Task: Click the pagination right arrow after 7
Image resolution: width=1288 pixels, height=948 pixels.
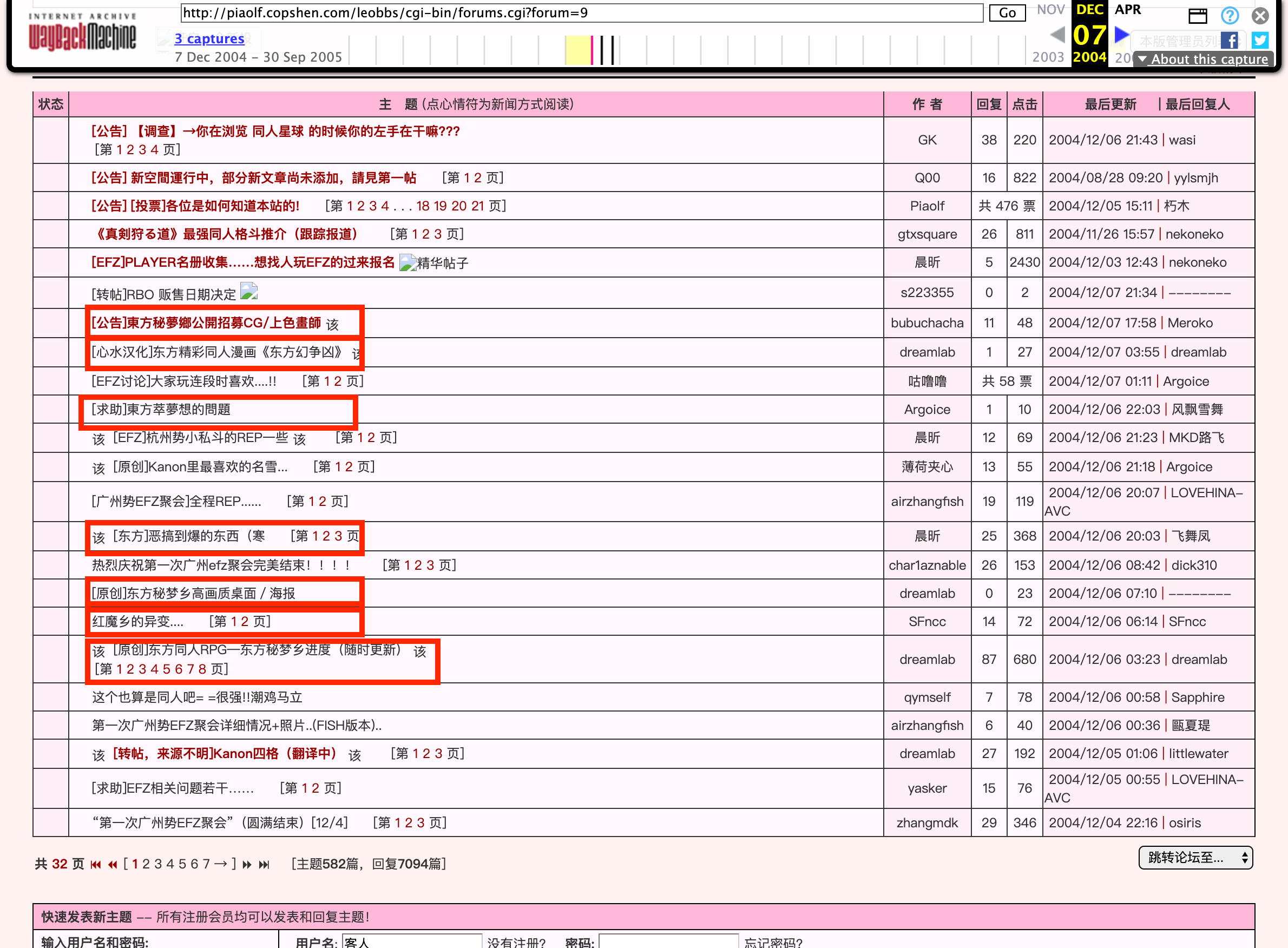Action: [220, 864]
